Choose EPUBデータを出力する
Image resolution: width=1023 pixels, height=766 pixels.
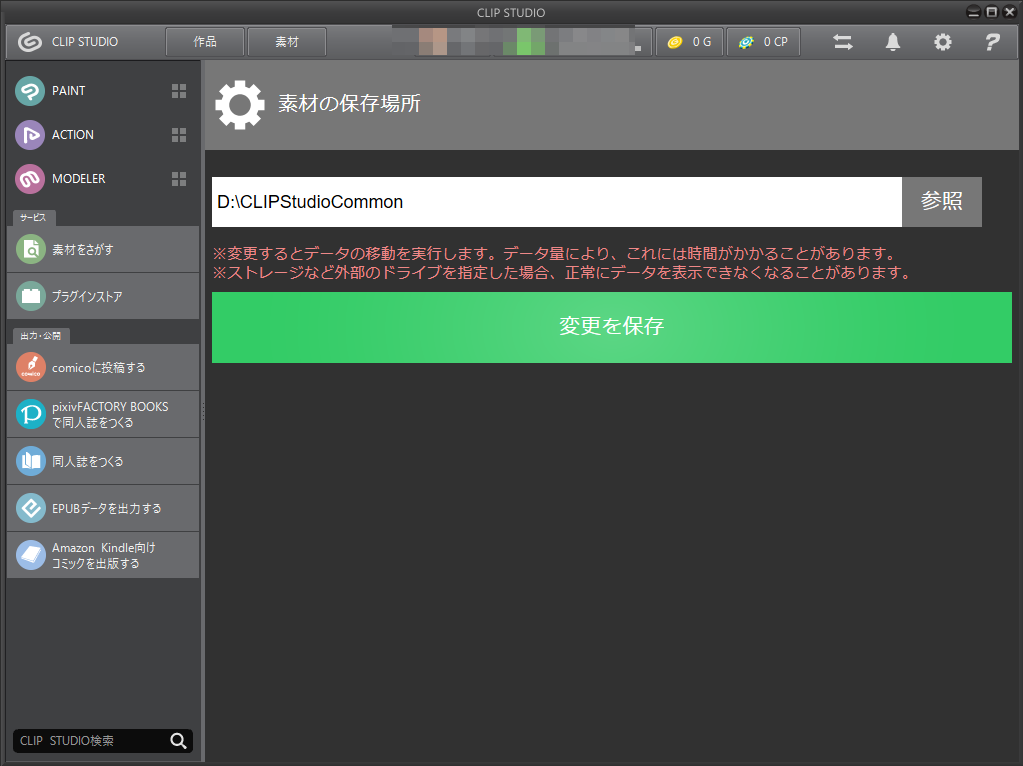103,508
